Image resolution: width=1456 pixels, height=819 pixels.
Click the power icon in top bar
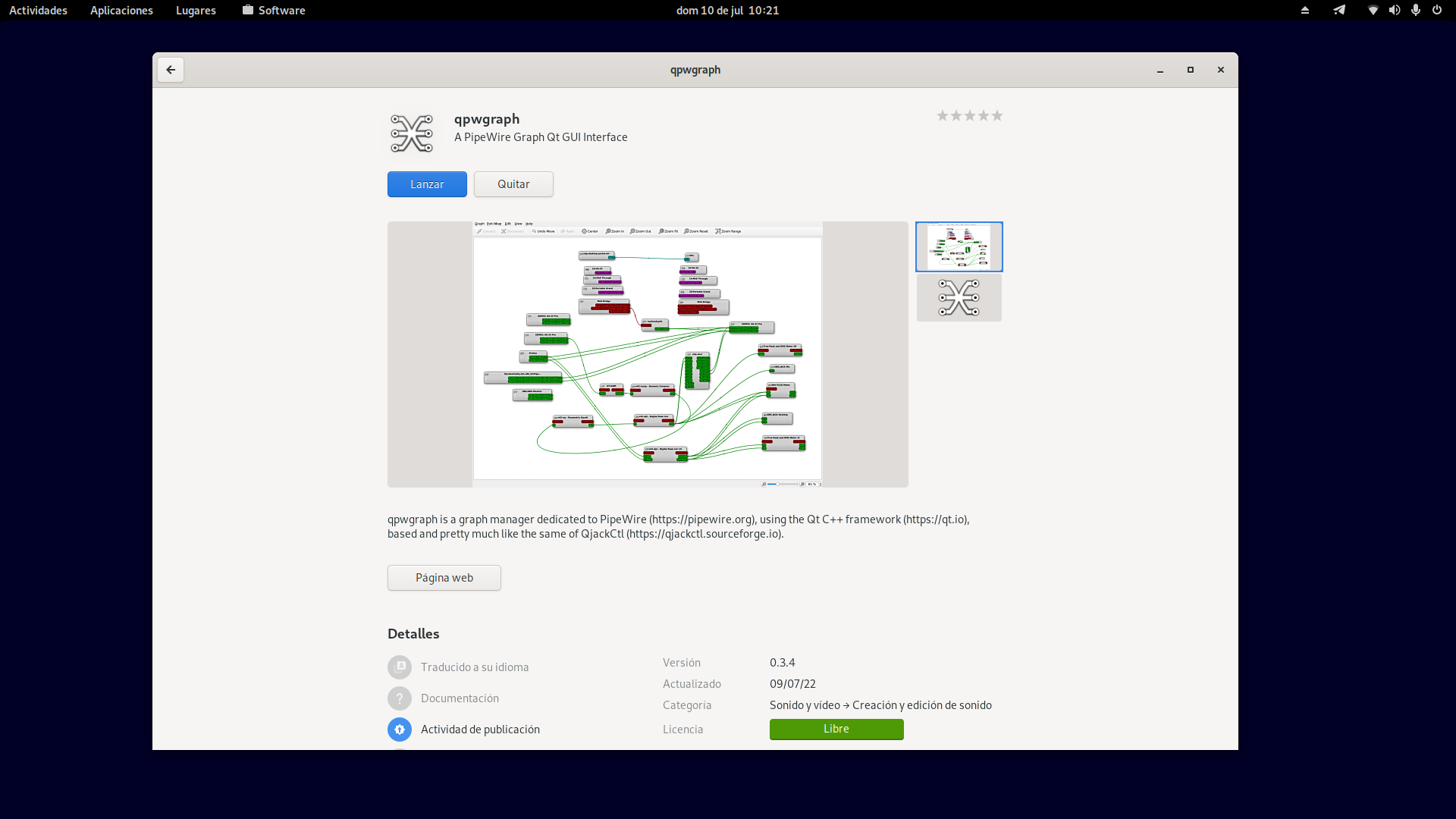click(x=1436, y=10)
